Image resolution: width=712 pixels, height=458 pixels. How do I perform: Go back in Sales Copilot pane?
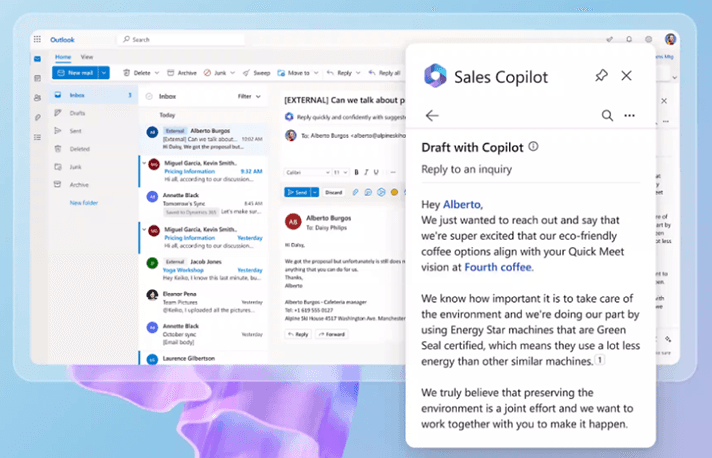click(x=432, y=116)
